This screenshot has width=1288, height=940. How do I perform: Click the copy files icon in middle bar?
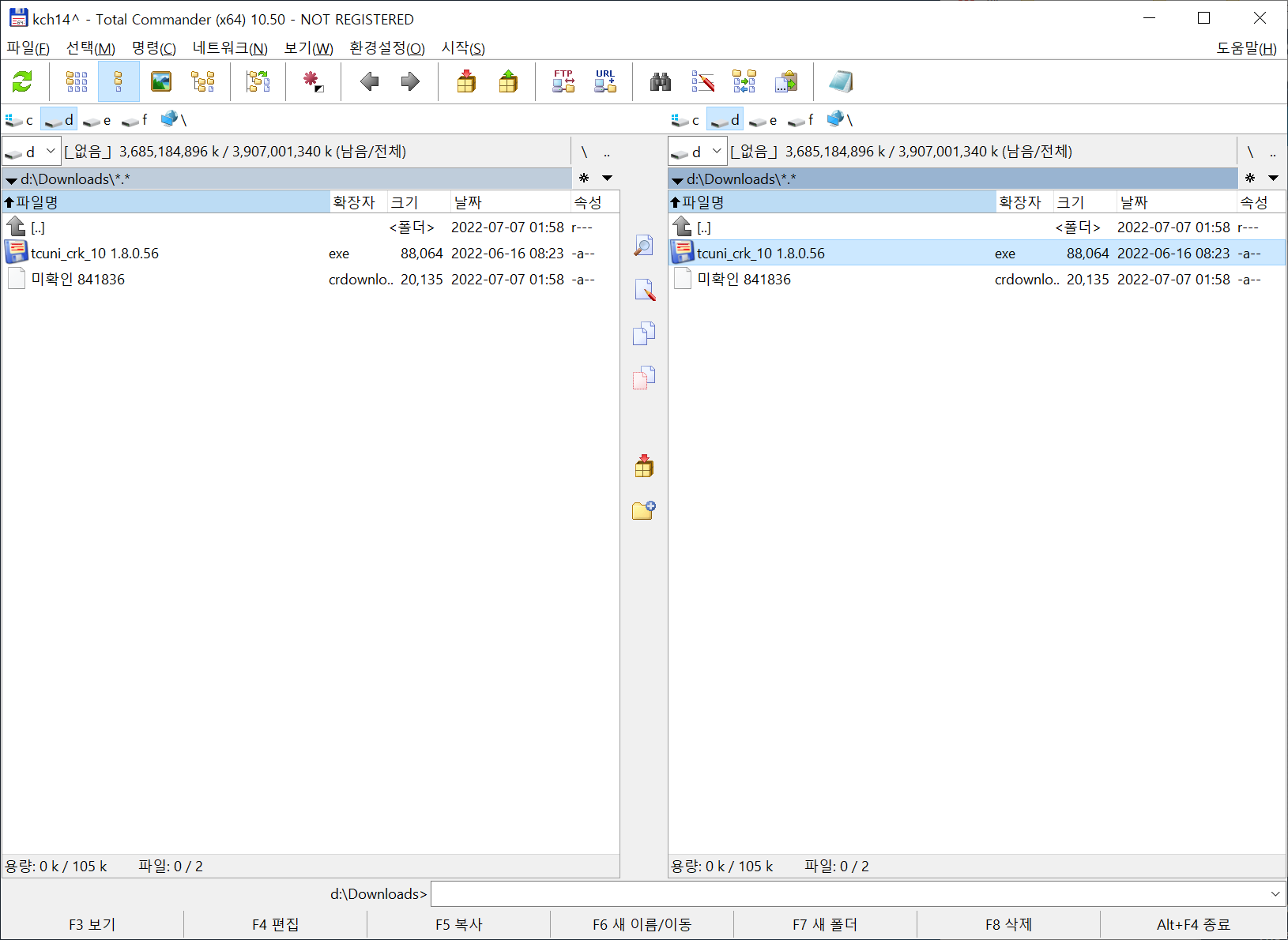coord(644,333)
